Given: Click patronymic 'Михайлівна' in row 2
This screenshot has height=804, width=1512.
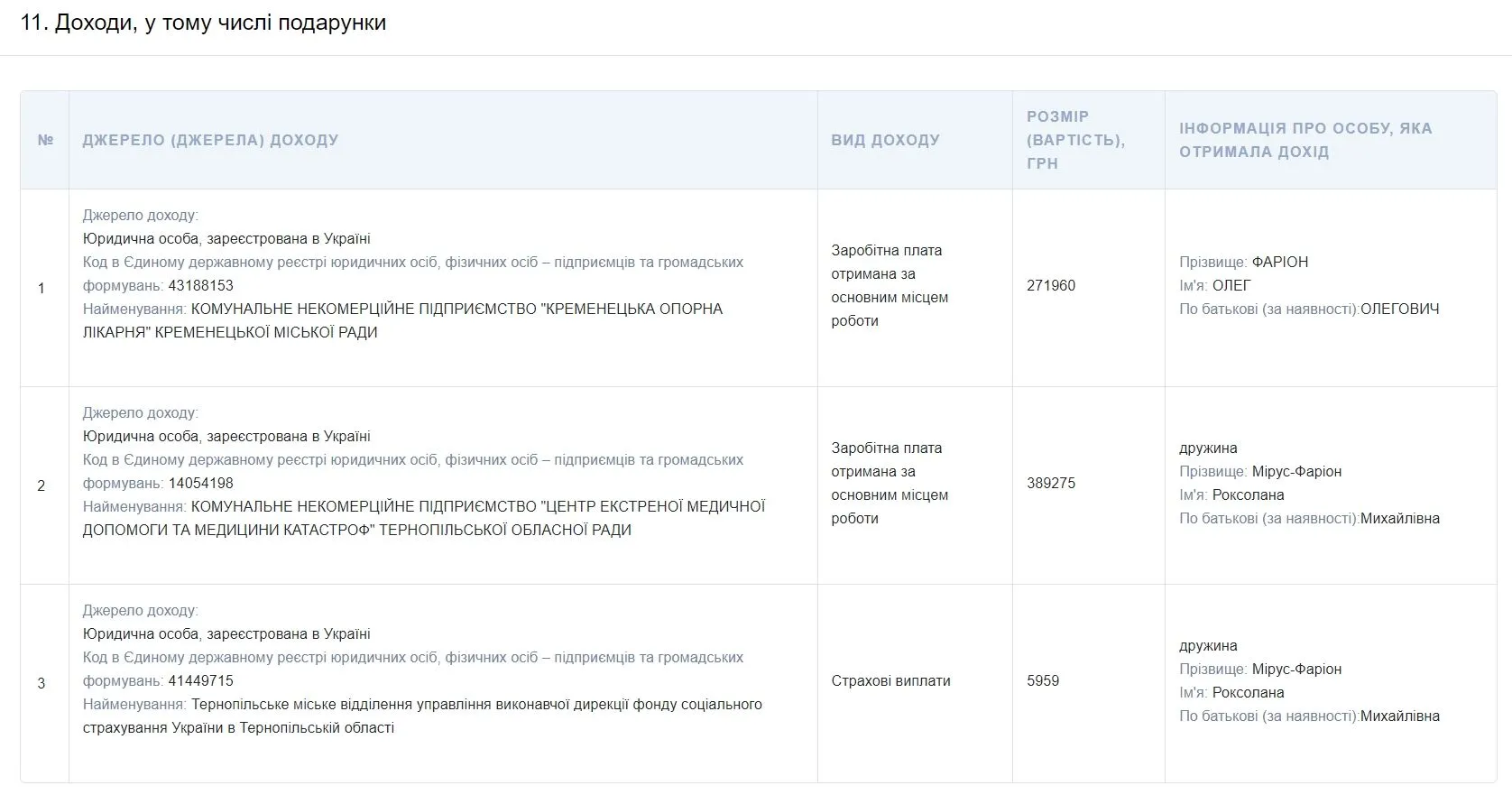Looking at the screenshot, I should (1400, 518).
